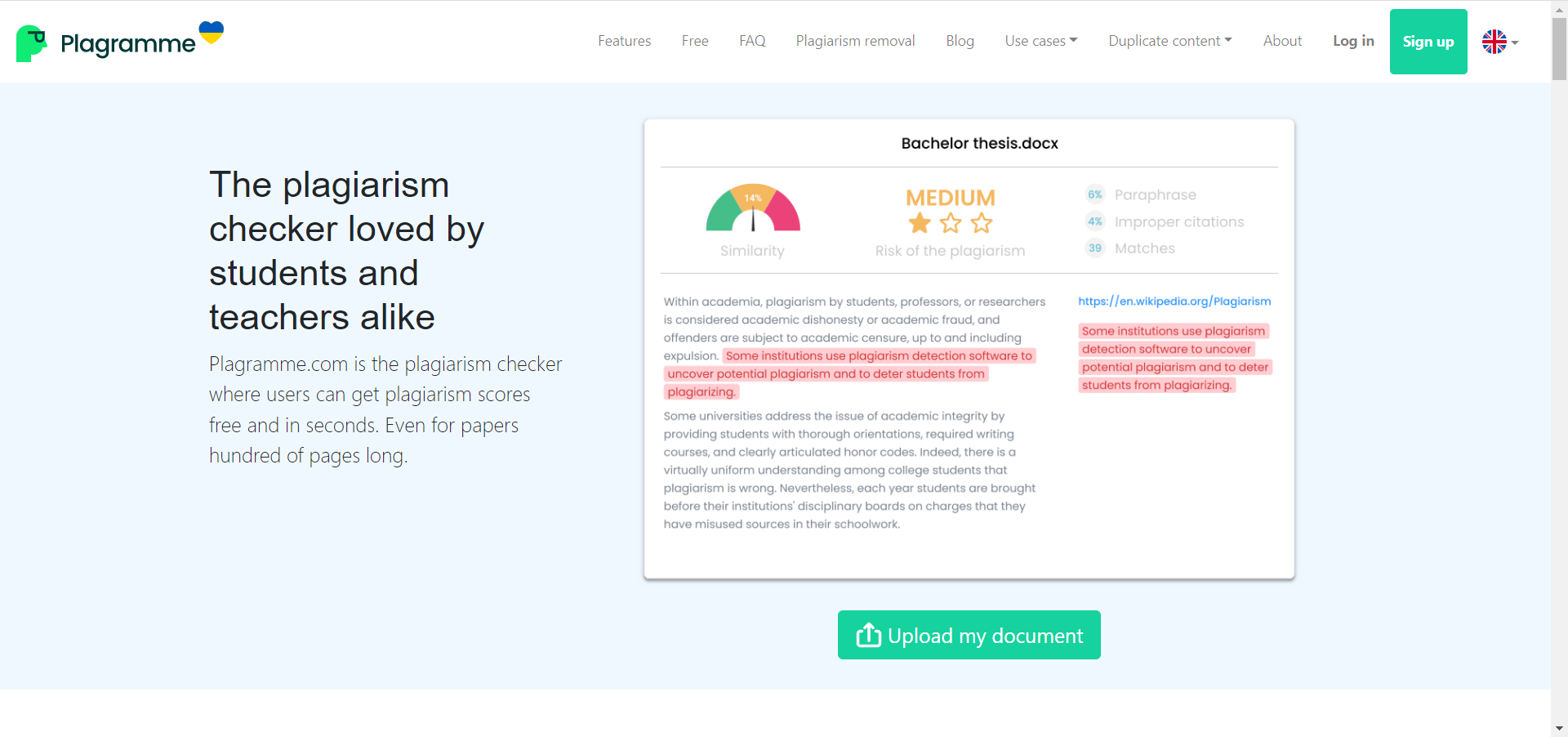
Task: Open the en.wikipedia.org/Plagiarism source link
Action: coord(1174,301)
